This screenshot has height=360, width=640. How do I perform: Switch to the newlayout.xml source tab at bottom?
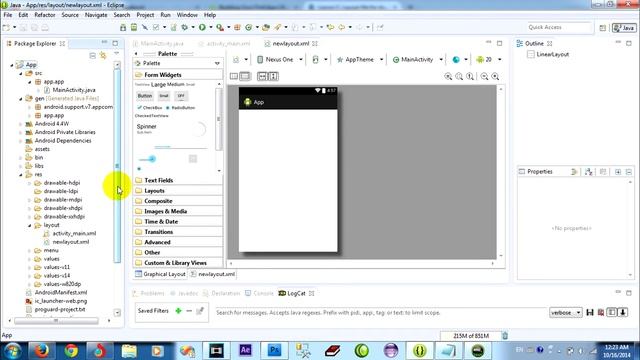[213, 274]
